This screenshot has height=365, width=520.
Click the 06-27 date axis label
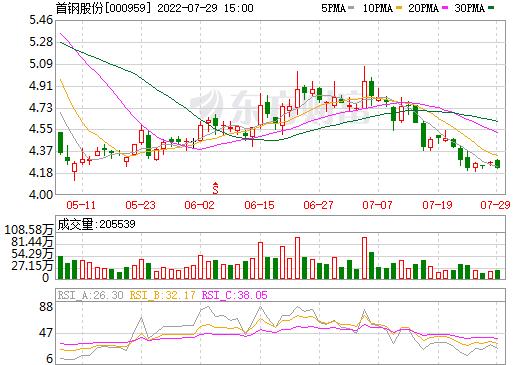click(318, 205)
